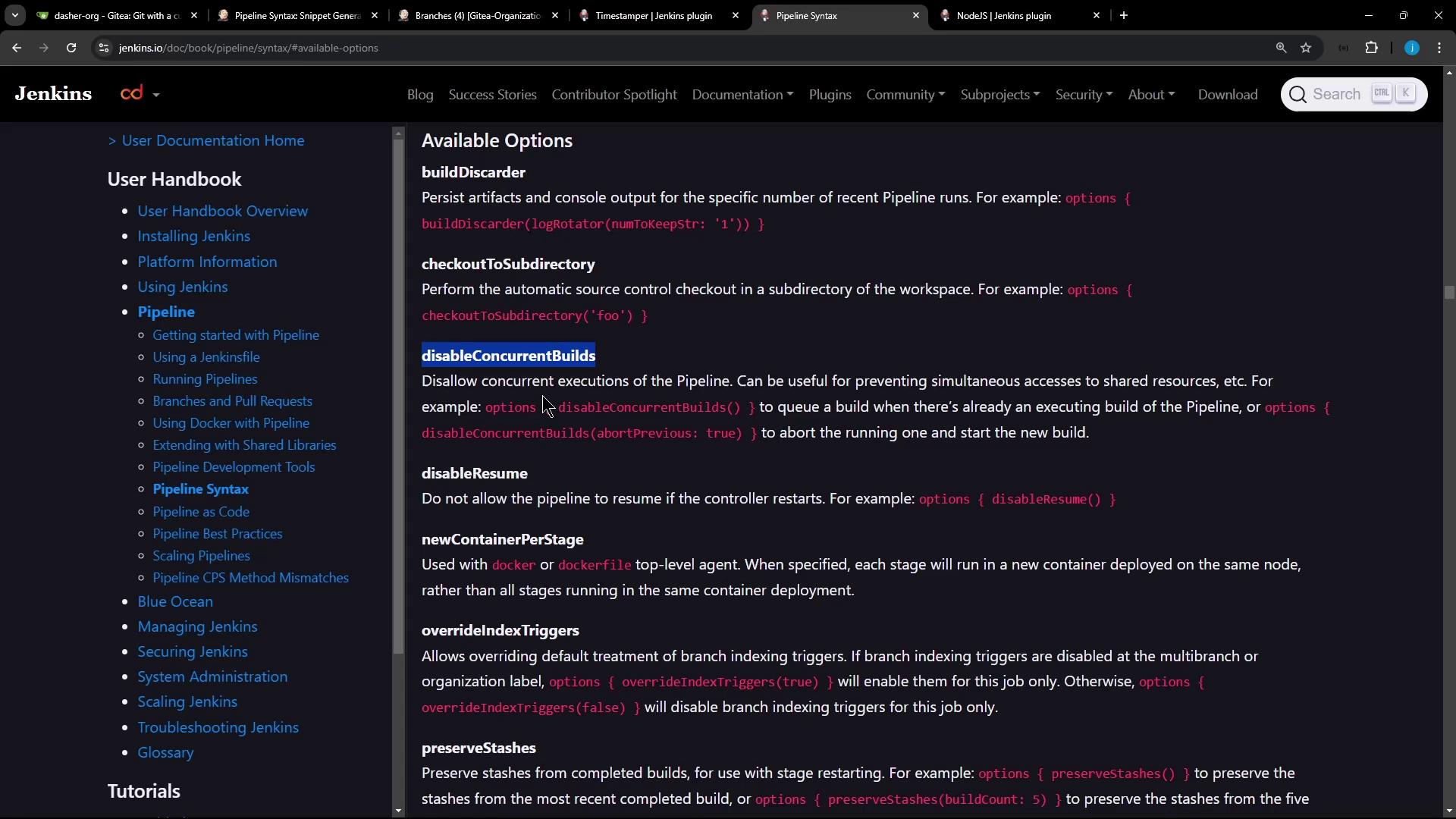Open the tab search dropdown arrow
This screenshot has width=1456, height=819.
pos(14,15)
